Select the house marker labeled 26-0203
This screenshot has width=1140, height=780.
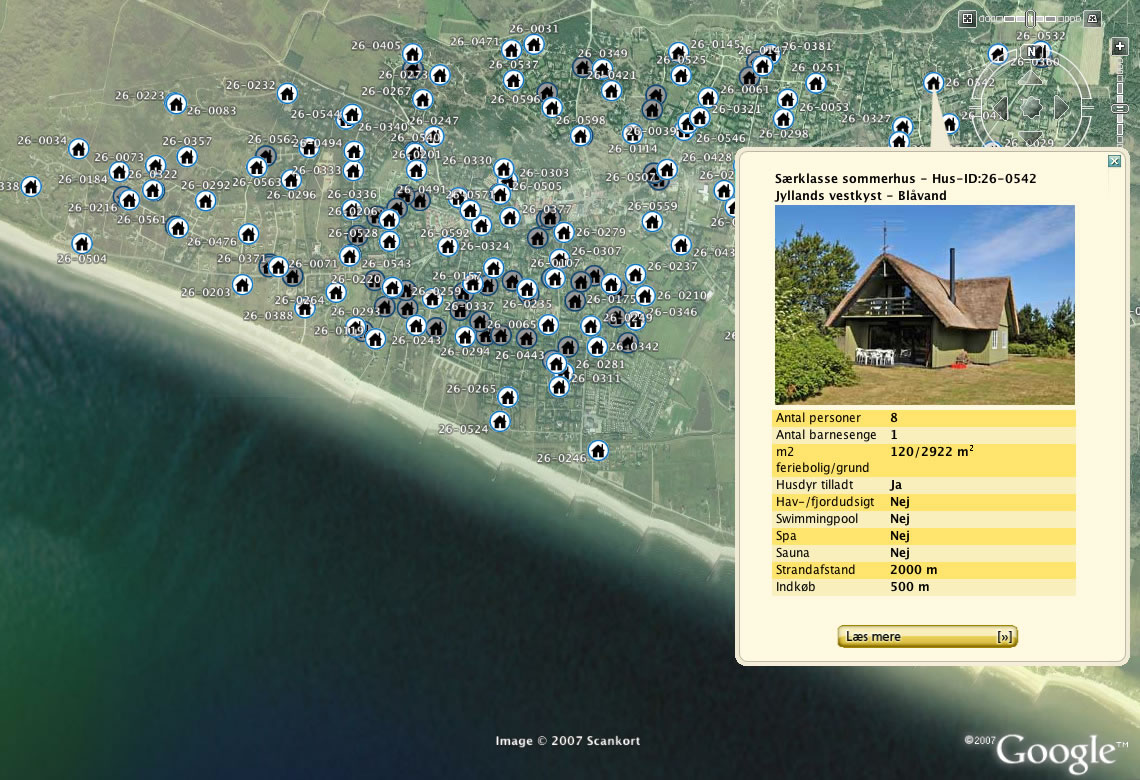242,285
